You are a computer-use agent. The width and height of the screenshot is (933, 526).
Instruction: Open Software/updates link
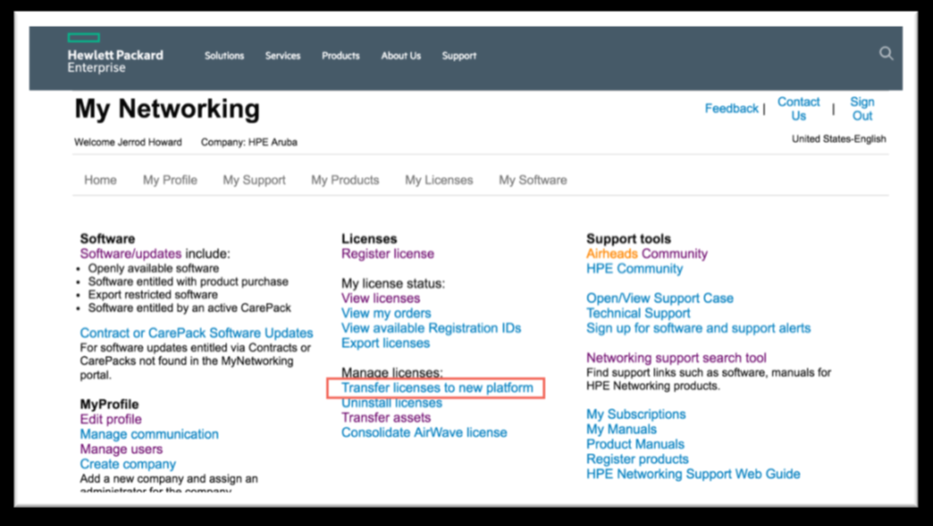(x=130, y=253)
